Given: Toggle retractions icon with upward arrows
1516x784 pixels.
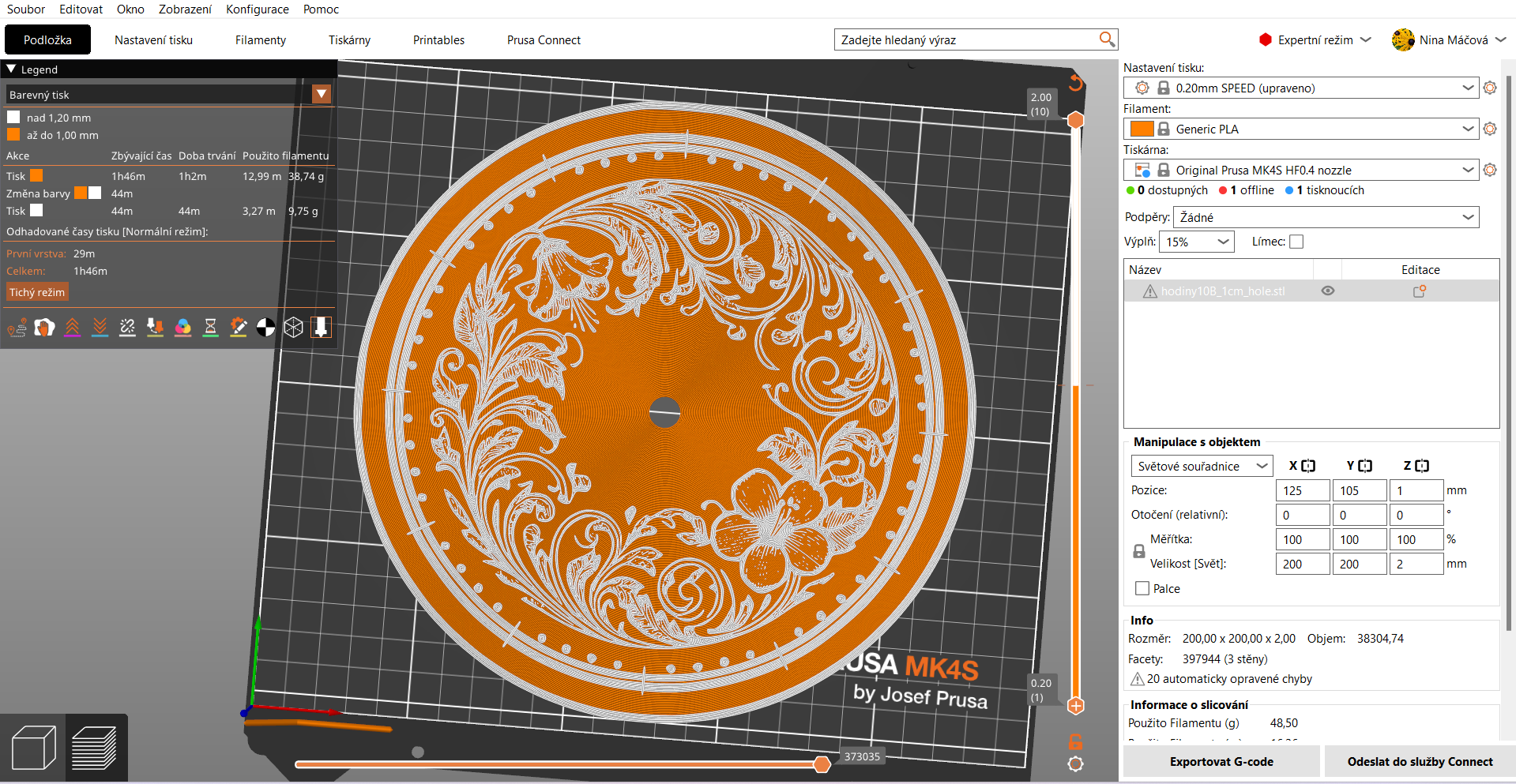Looking at the screenshot, I should pyautogui.click(x=72, y=328).
